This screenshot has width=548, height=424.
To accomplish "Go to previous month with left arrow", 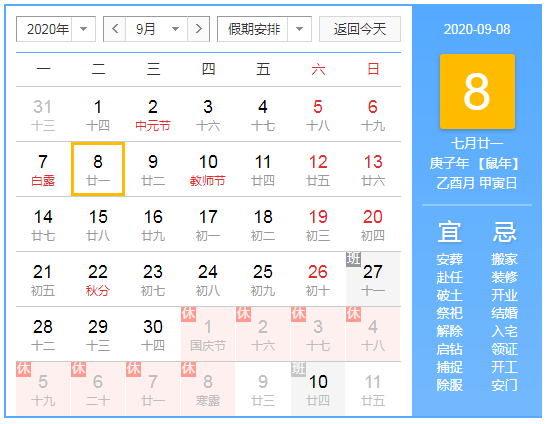I will [115, 29].
